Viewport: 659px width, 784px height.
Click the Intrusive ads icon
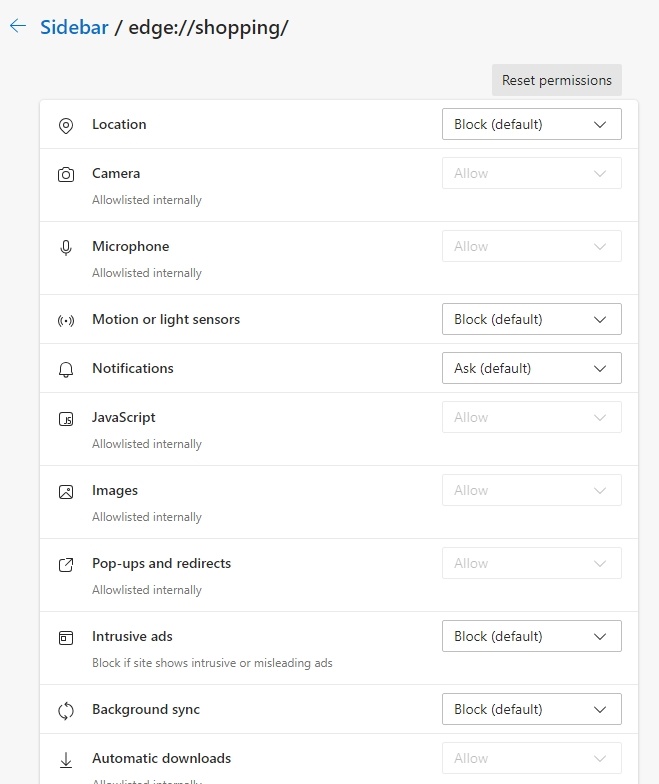click(x=66, y=637)
